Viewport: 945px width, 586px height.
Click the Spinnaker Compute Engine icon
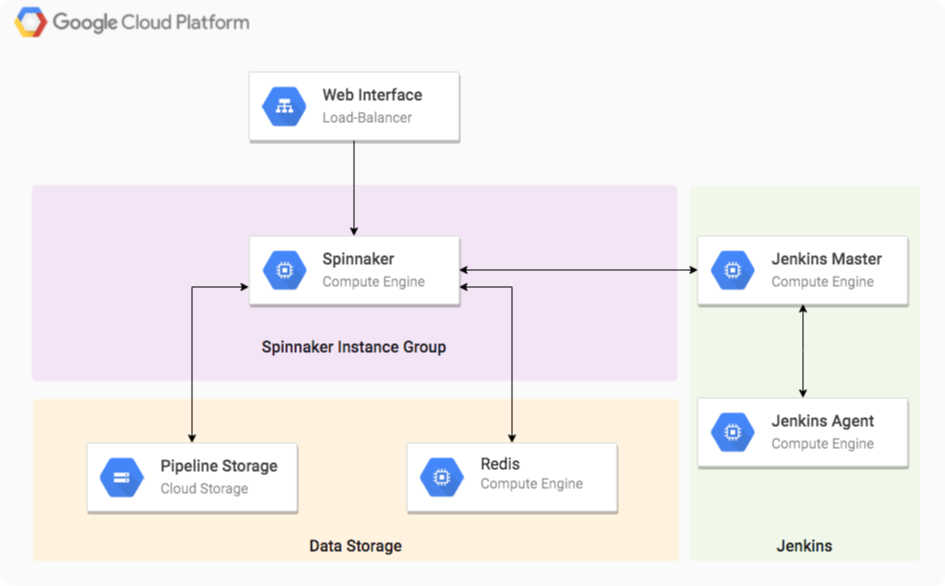tap(284, 270)
